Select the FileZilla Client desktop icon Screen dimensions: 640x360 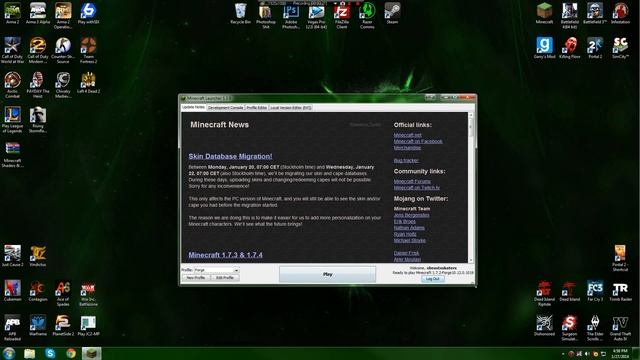[342, 16]
